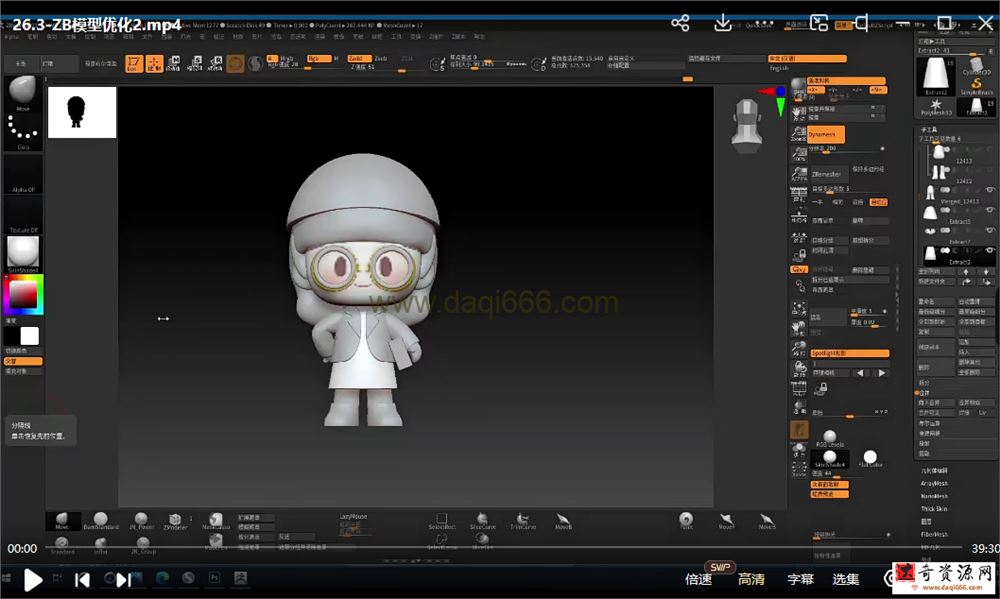Screen dimensions: 1000x599
Task: Move subtool up with up arrow
Action: pos(966,272)
